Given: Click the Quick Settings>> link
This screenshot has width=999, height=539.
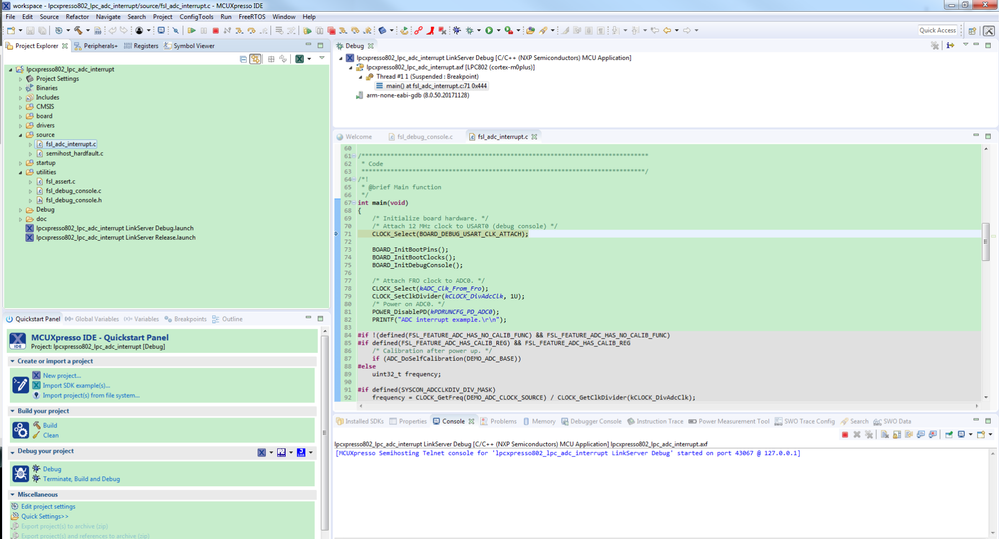Looking at the screenshot, I should click(x=45, y=516).
